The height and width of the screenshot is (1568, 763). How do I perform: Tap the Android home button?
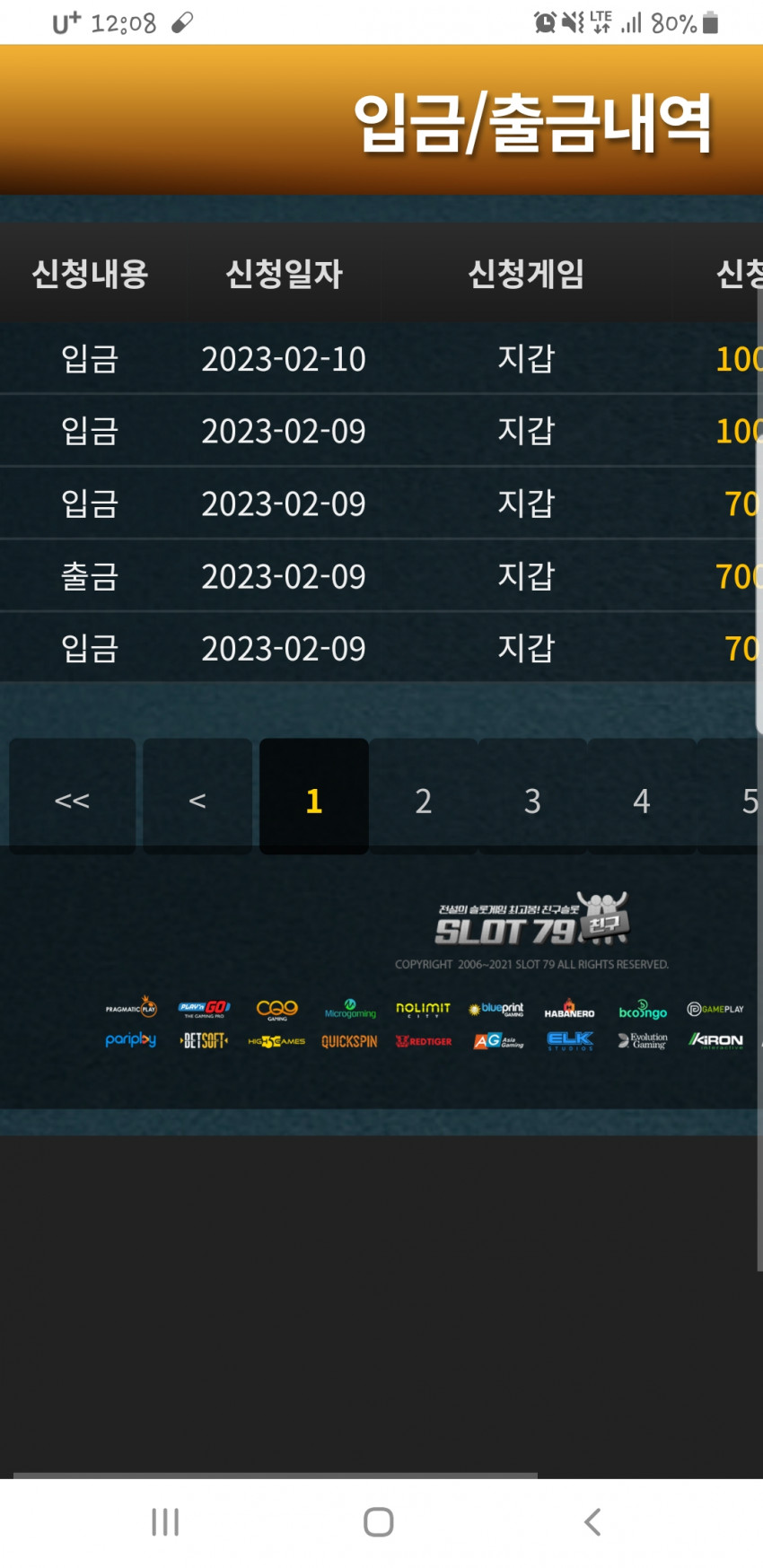point(379,1522)
